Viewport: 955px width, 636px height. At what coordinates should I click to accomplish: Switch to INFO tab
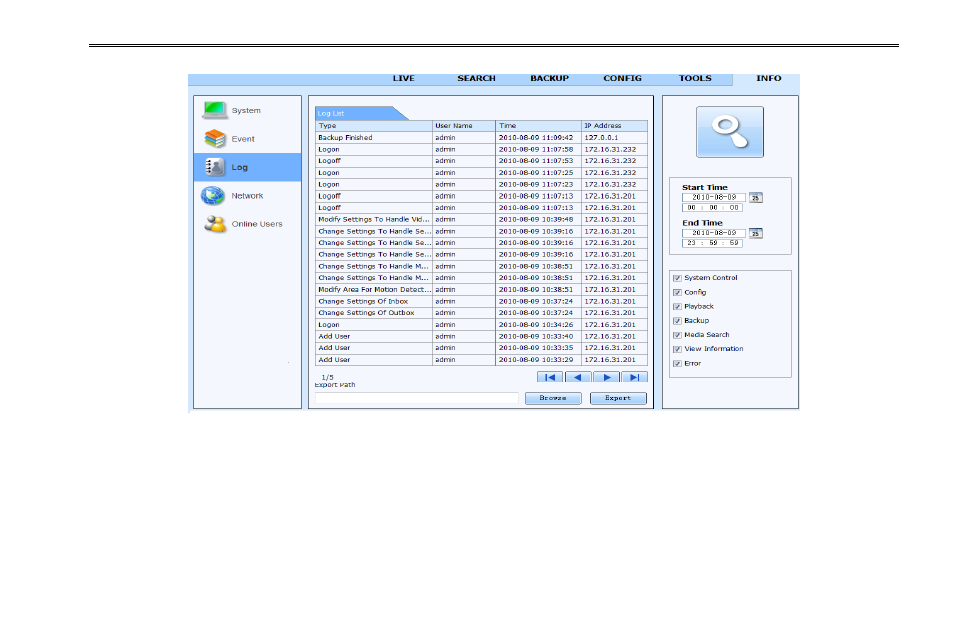pyautogui.click(x=769, y=79)
